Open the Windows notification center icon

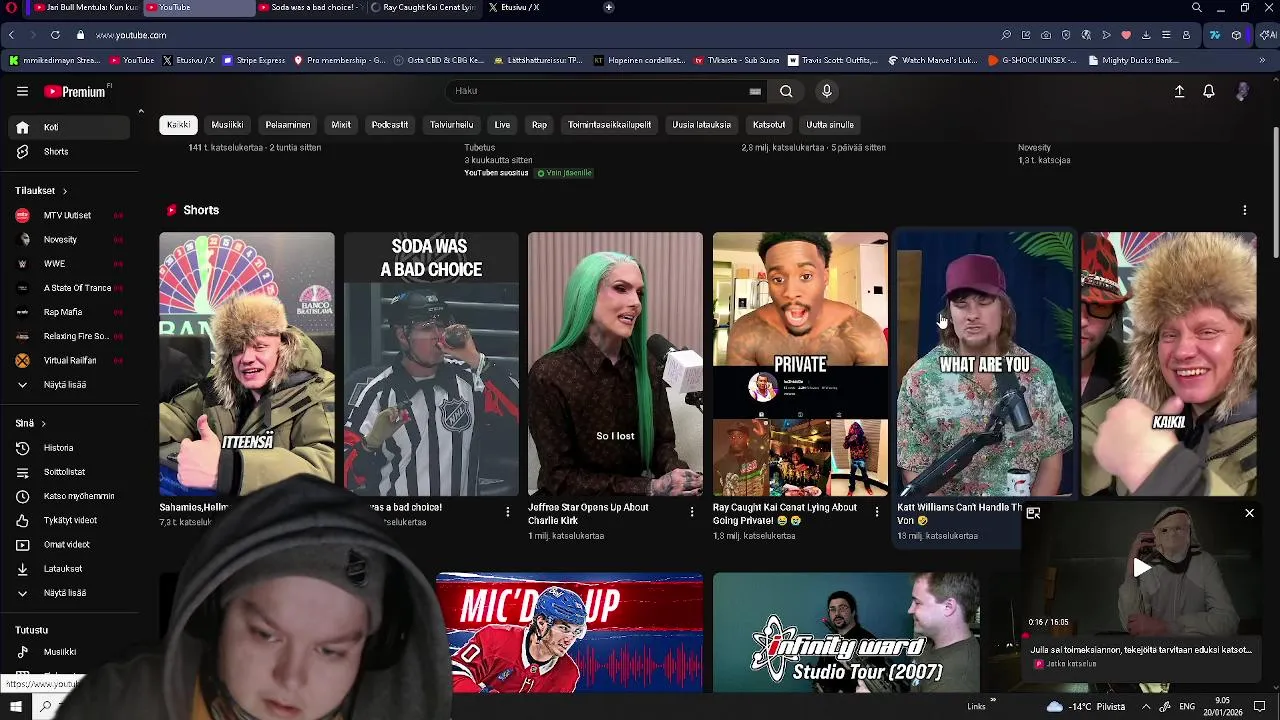(x=1260, y=706)
